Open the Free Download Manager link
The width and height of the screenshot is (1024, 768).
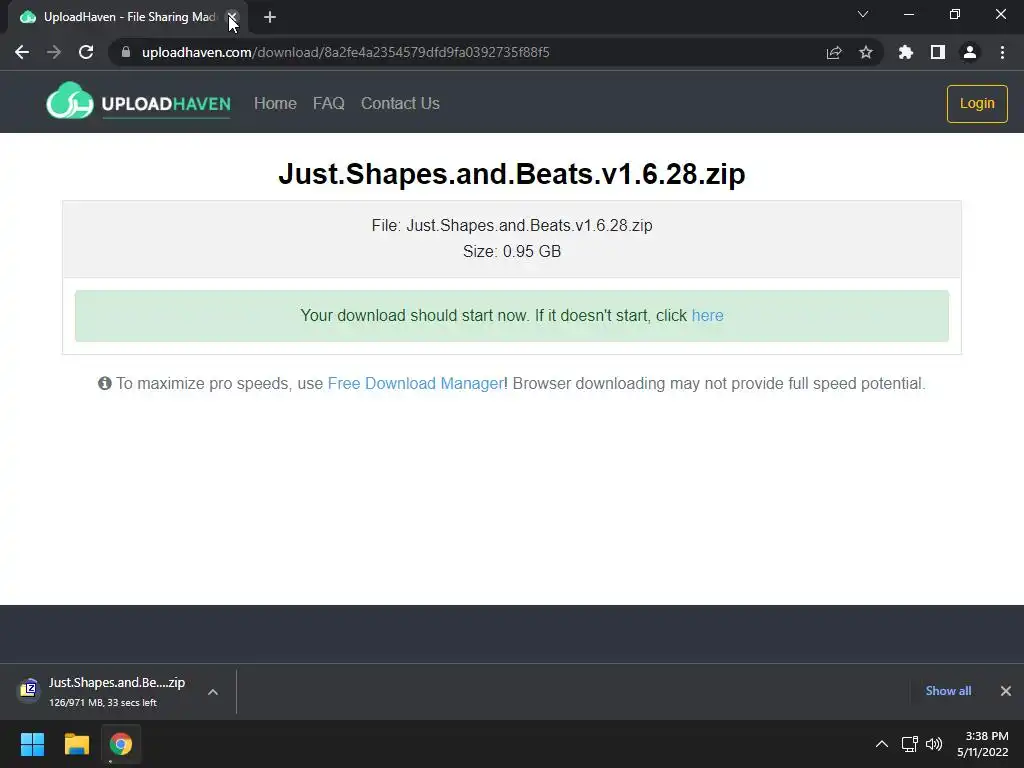415,383
